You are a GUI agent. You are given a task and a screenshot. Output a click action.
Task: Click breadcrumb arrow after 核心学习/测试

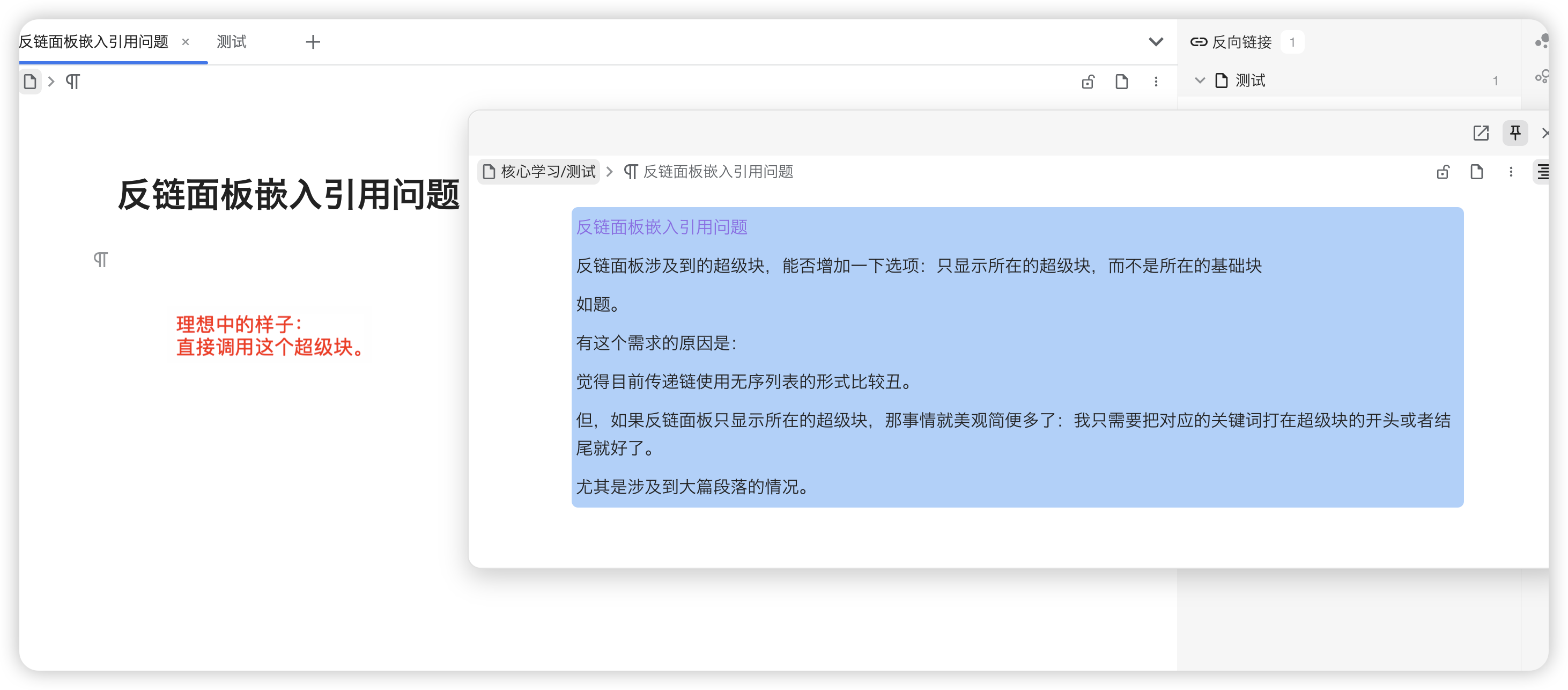(x=609, y=172)
